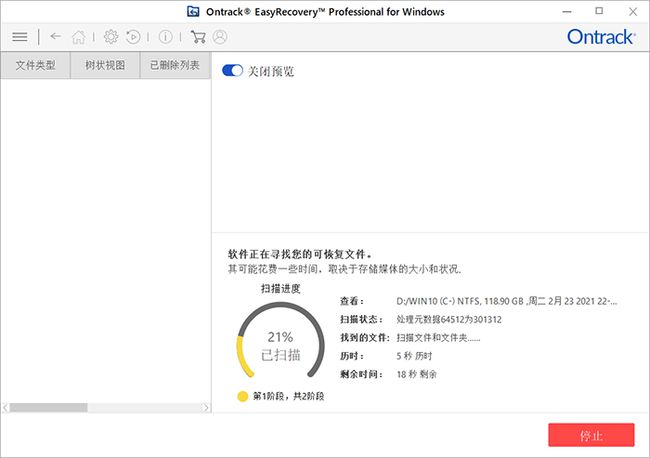
Task: Click the scrollbar right arrow
Action: coord(206,407)
